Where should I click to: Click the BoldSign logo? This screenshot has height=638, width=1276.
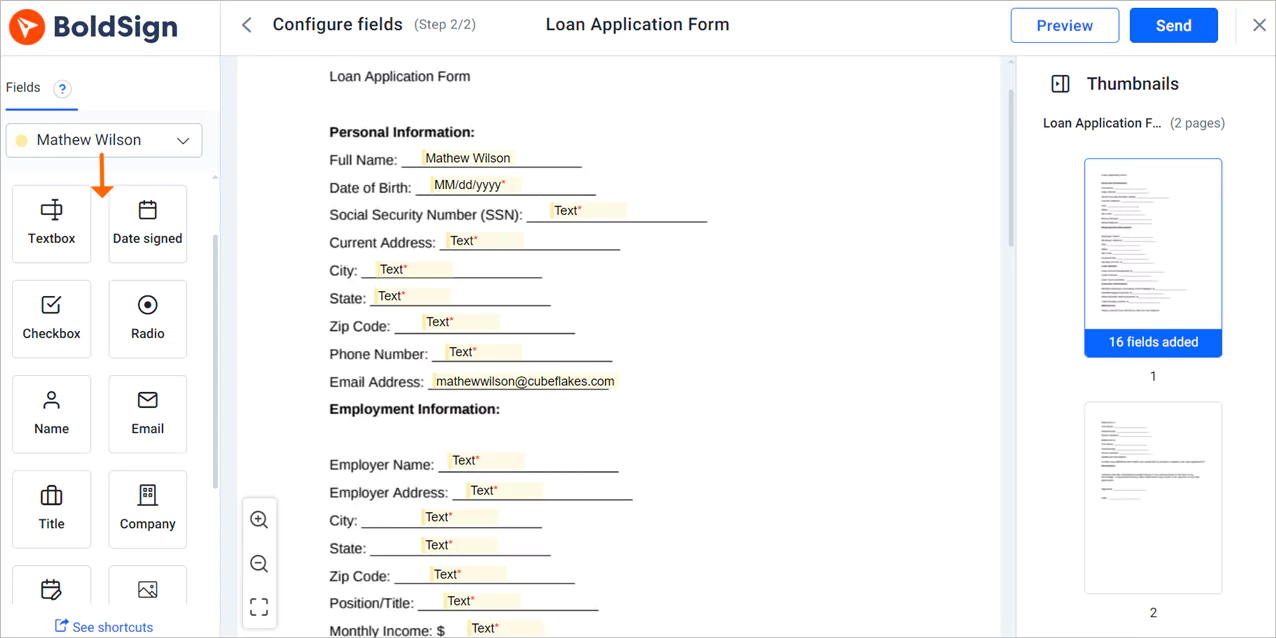coord(93,27)
